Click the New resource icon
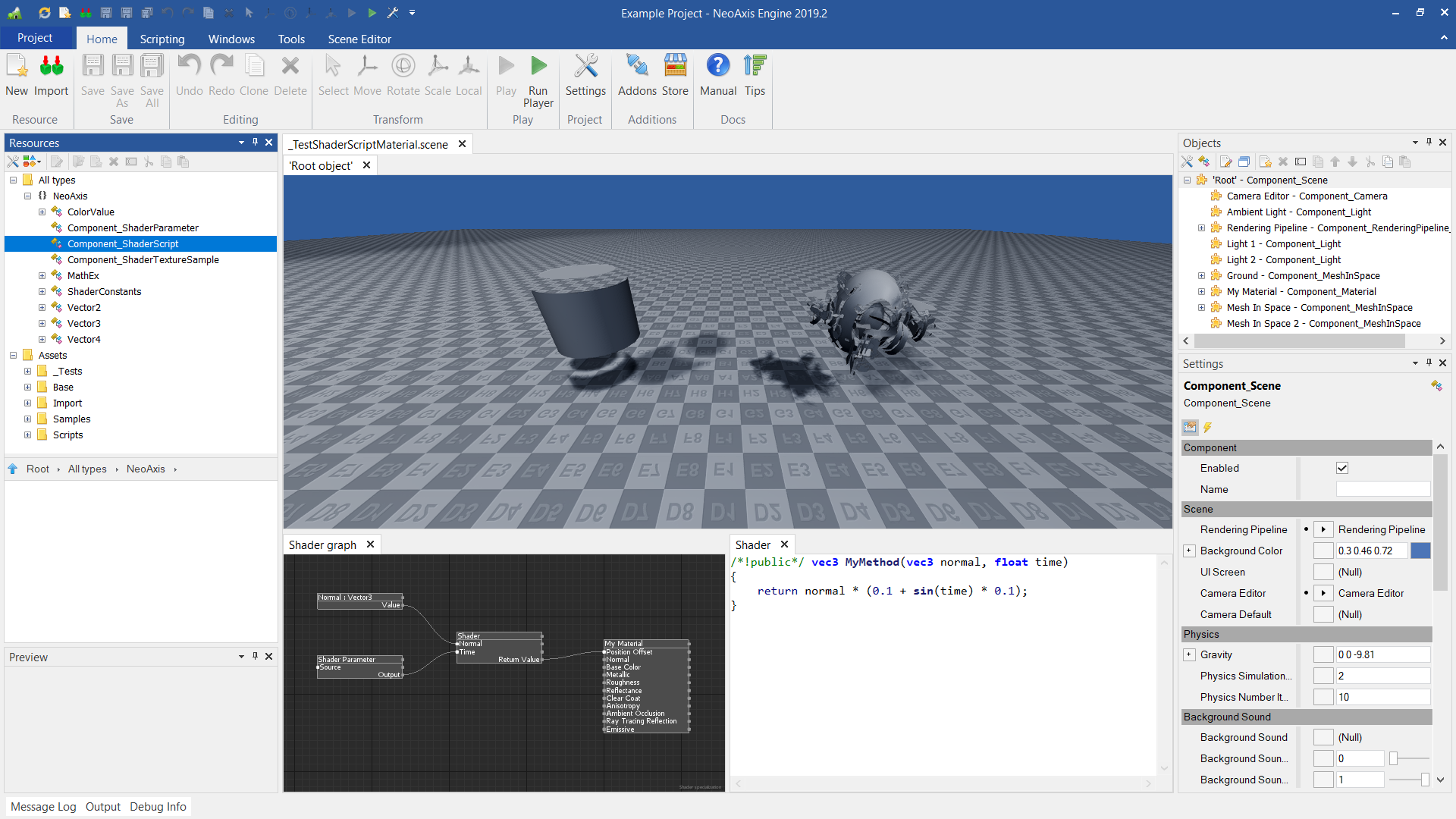The height and width of the screenshot is (819, 1456). 17,67
